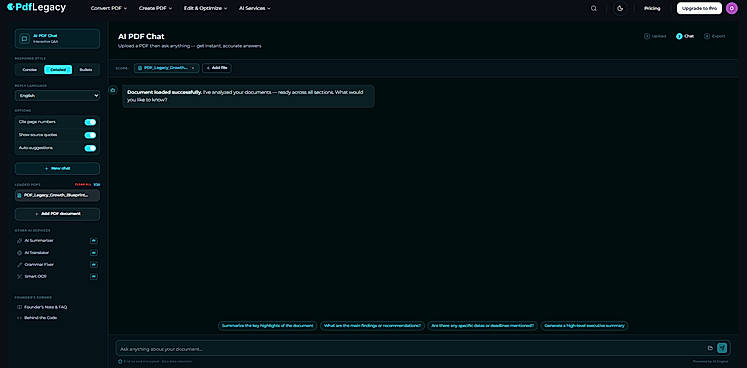Toggle dark mode moon icon
This screenshot has height=368, width=747.
tap(620, 8)
